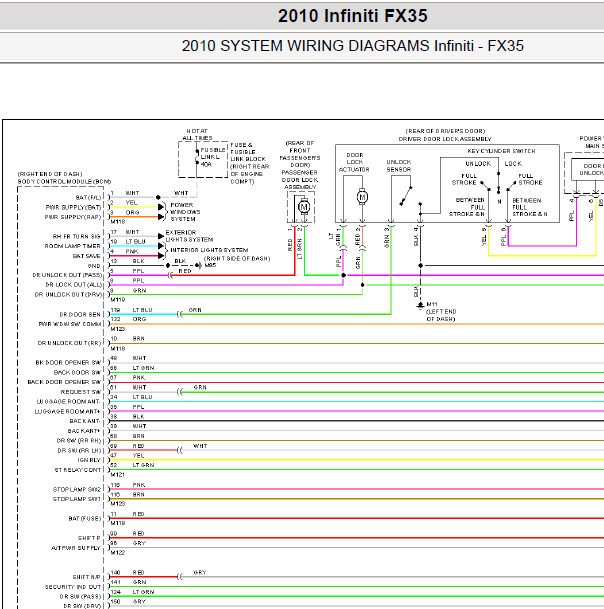The width and height of the screenshot is (604, 609).
Task: Select the 'POWER WINDOWS SYSTEM' reference
Action: pyautogui.click(x=185, y=212)
